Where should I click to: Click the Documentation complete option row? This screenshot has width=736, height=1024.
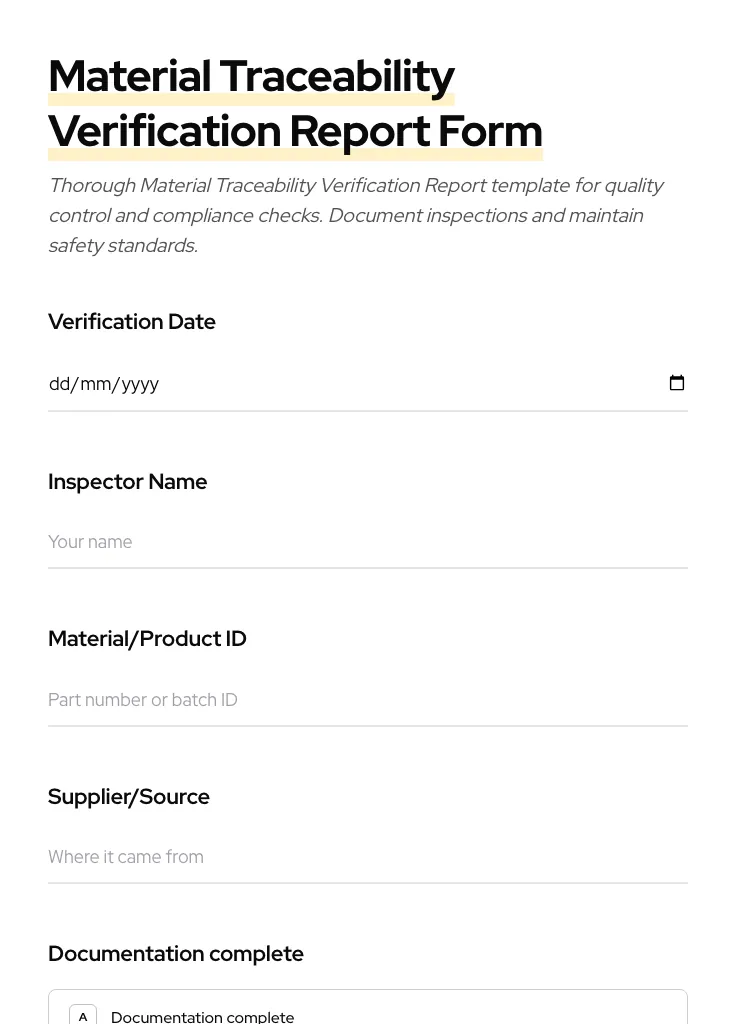coord(368,1015)
